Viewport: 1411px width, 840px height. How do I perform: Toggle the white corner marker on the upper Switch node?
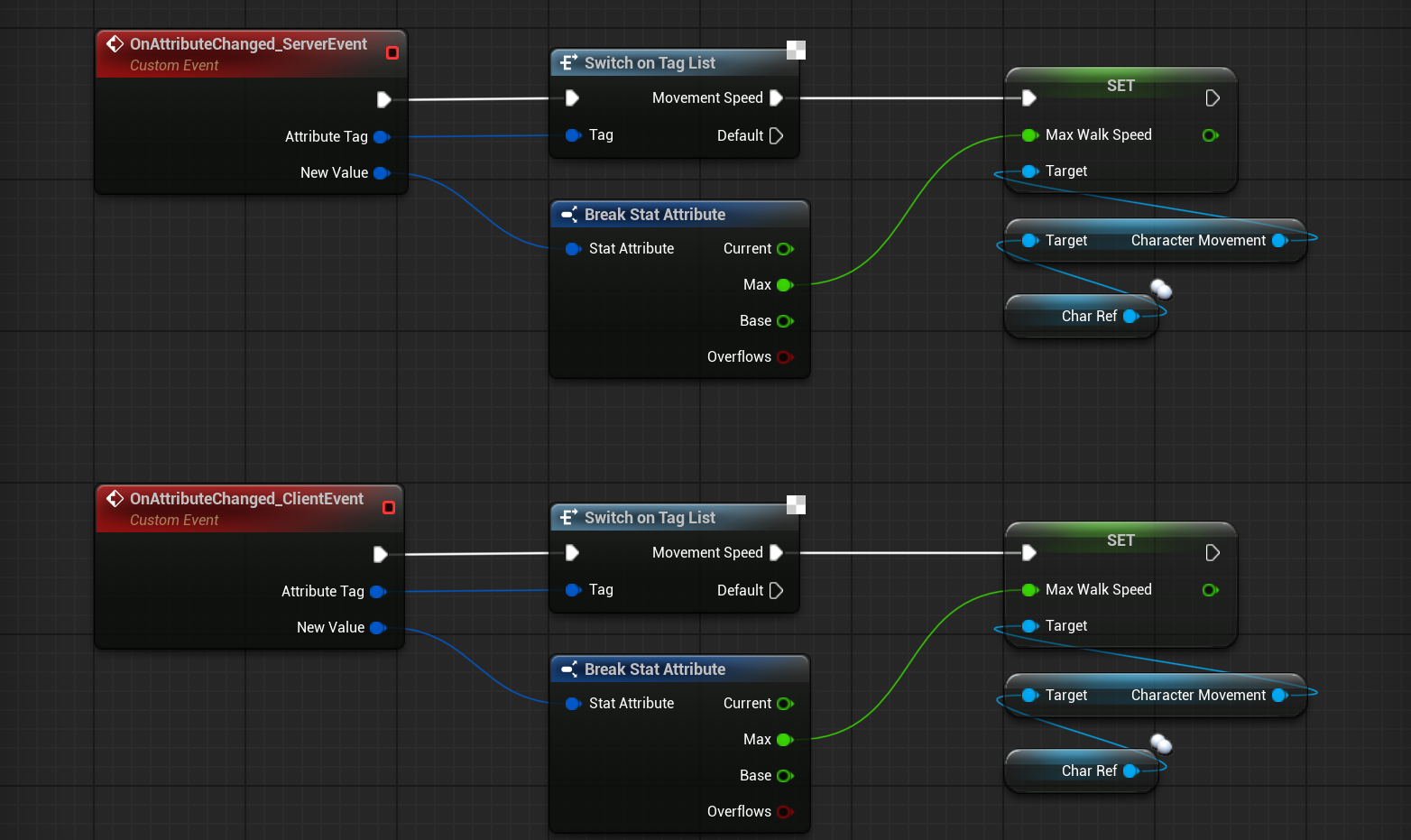click(795, 51)
